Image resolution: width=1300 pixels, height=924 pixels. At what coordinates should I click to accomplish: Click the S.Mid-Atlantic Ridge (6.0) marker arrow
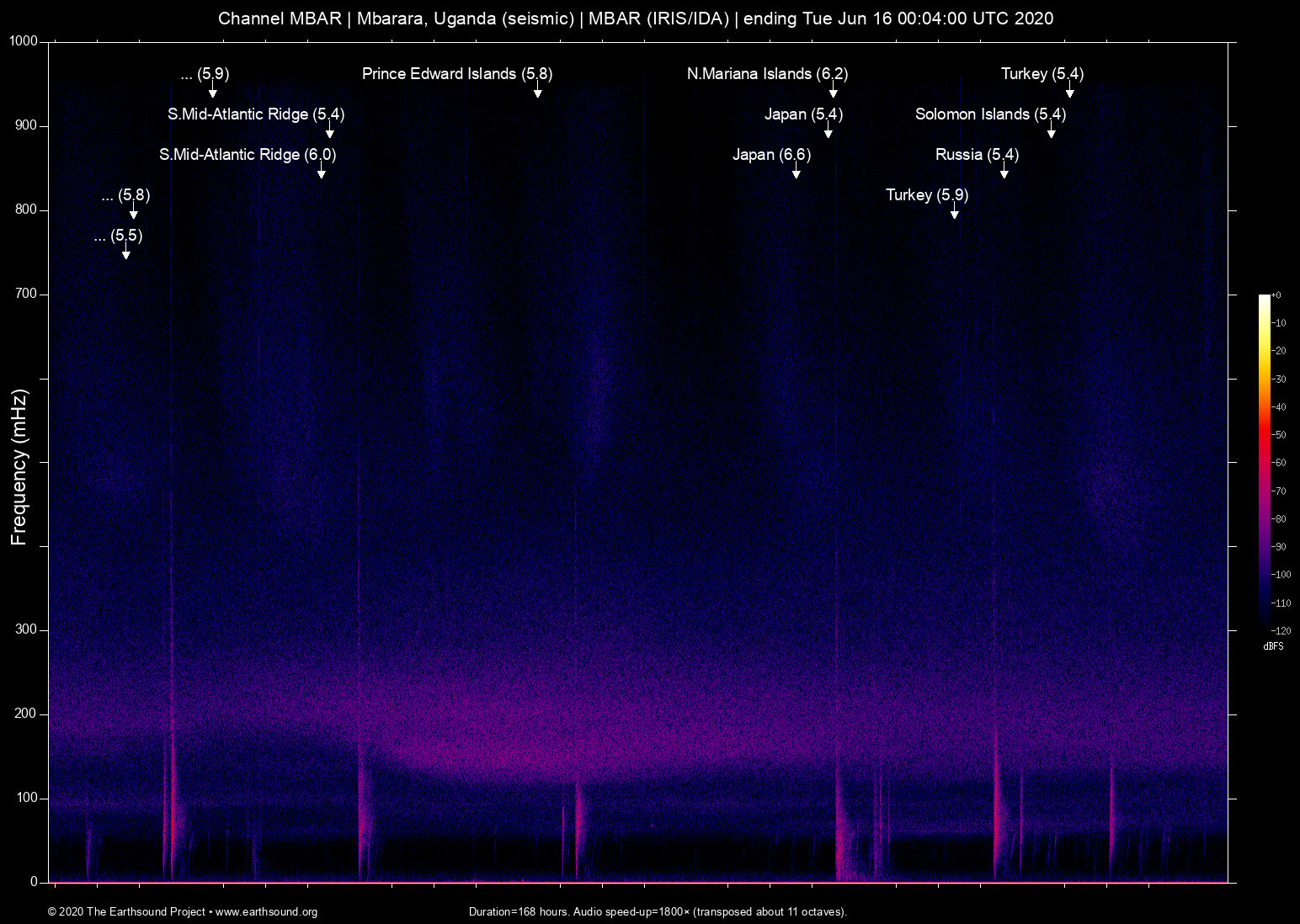click(321, 173)
